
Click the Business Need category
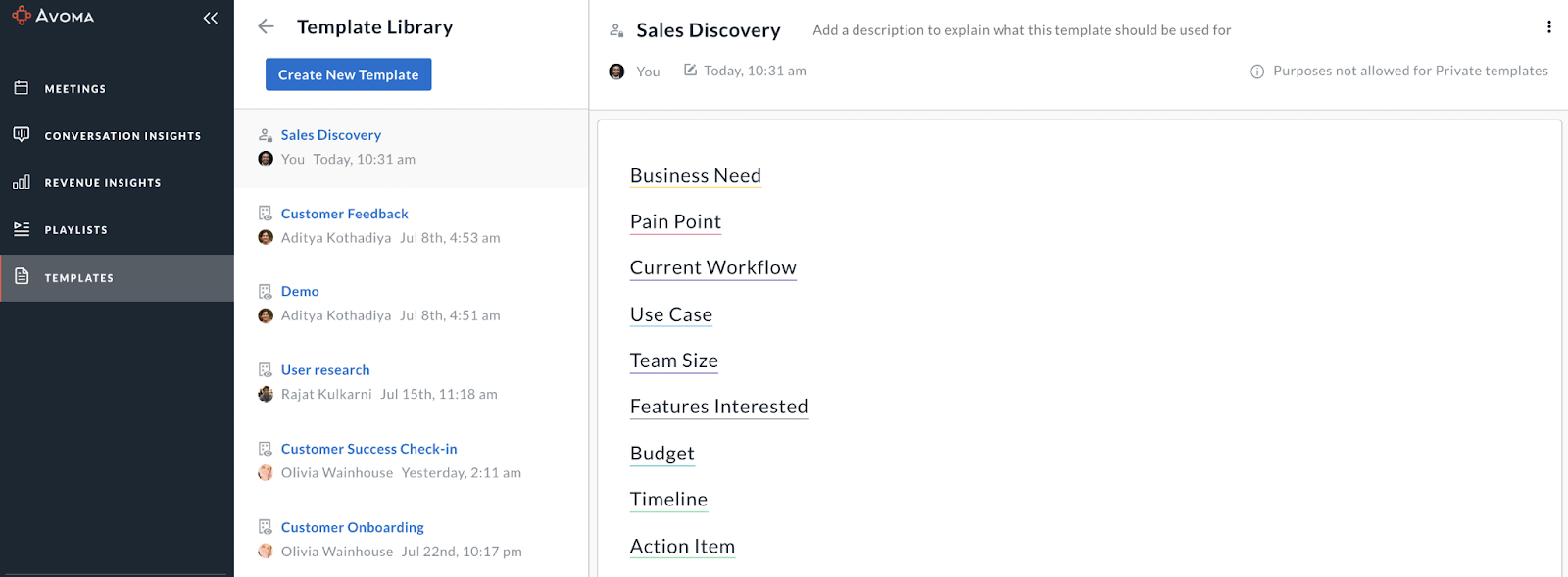[696, 176]
